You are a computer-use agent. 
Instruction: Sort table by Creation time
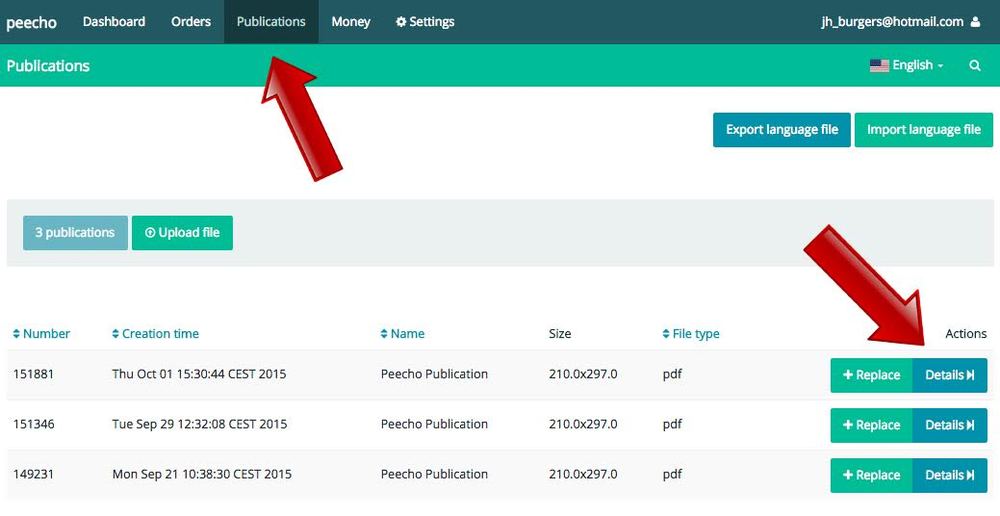155,334
